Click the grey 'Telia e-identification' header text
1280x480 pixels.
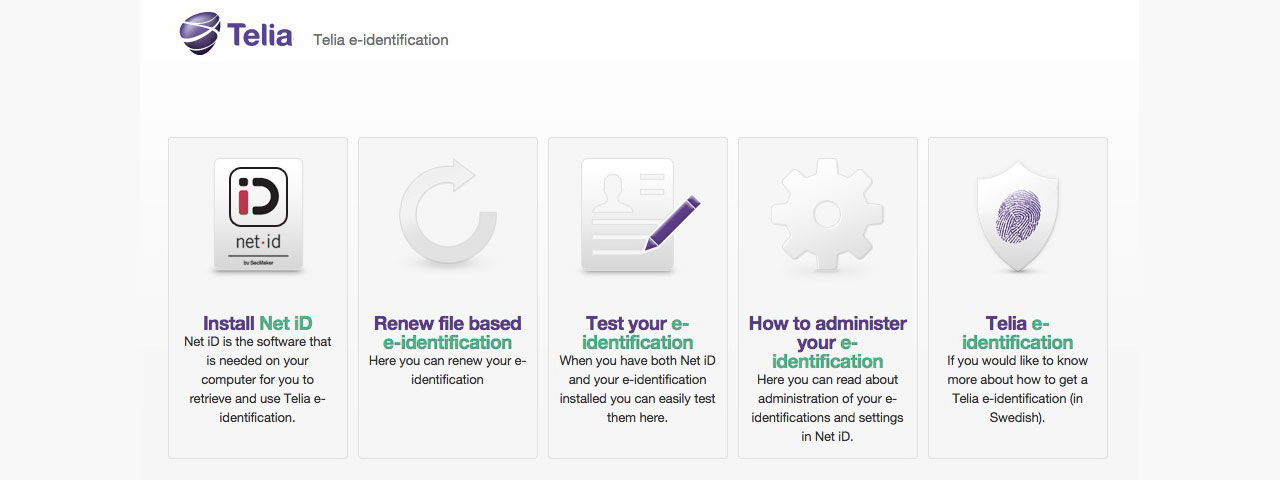click(380, 40)
